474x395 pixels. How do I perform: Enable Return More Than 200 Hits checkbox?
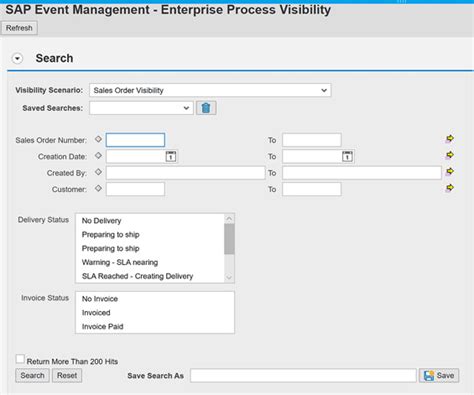(20, 359)
